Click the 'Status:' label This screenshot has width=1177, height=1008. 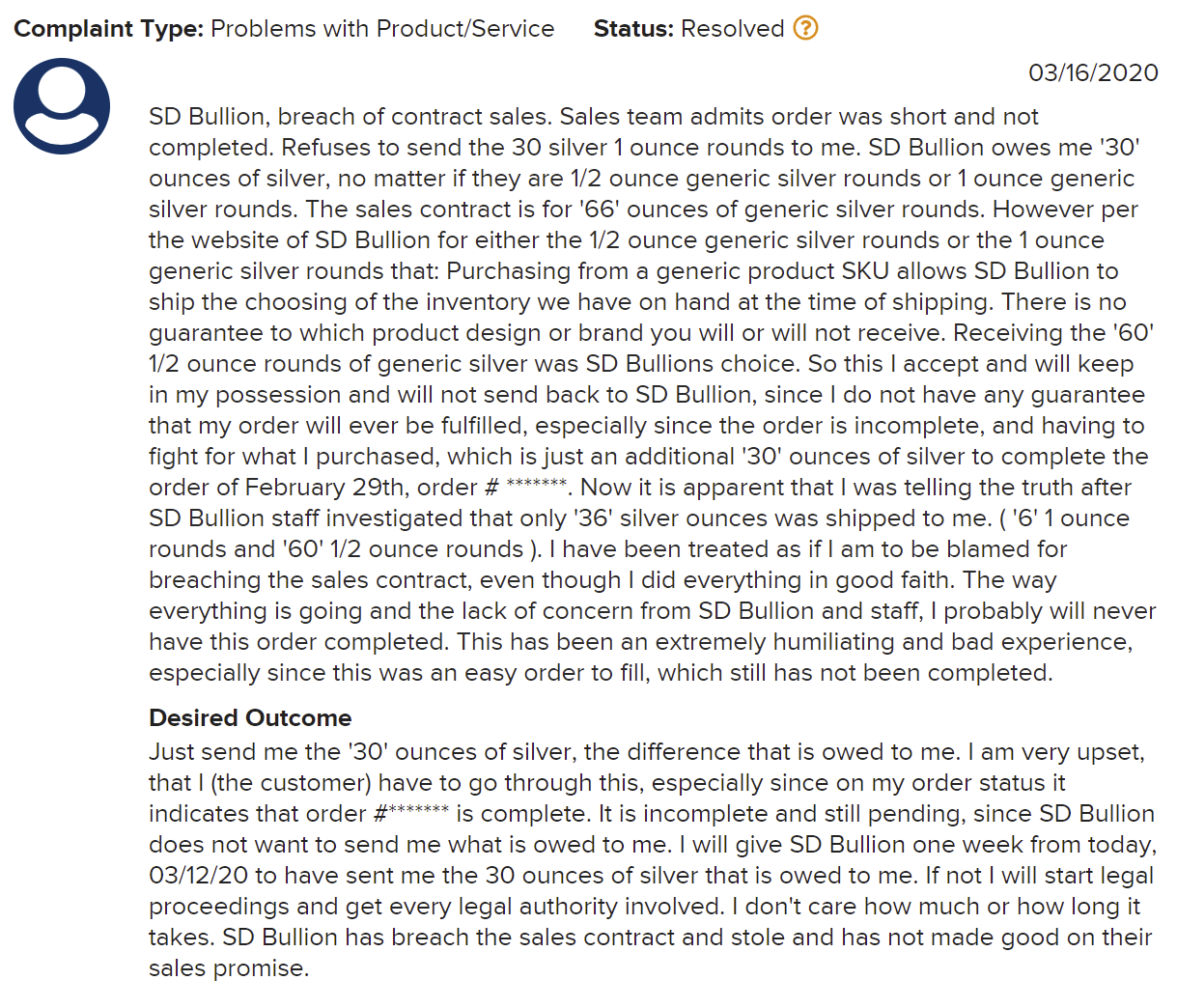click(633, 29)
